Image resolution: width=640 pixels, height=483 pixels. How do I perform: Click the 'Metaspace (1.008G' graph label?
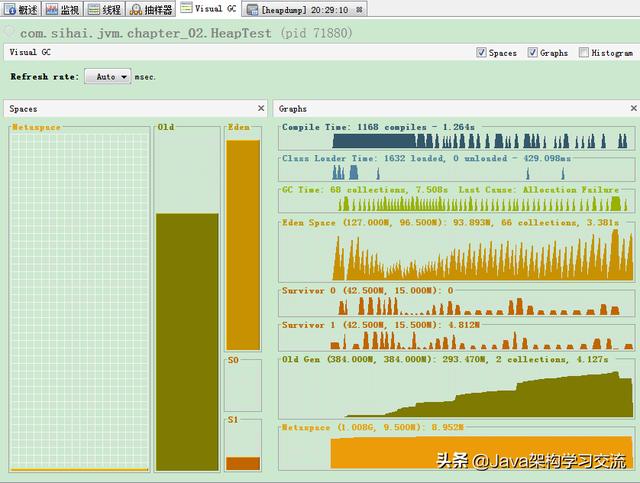pos(329,427)
